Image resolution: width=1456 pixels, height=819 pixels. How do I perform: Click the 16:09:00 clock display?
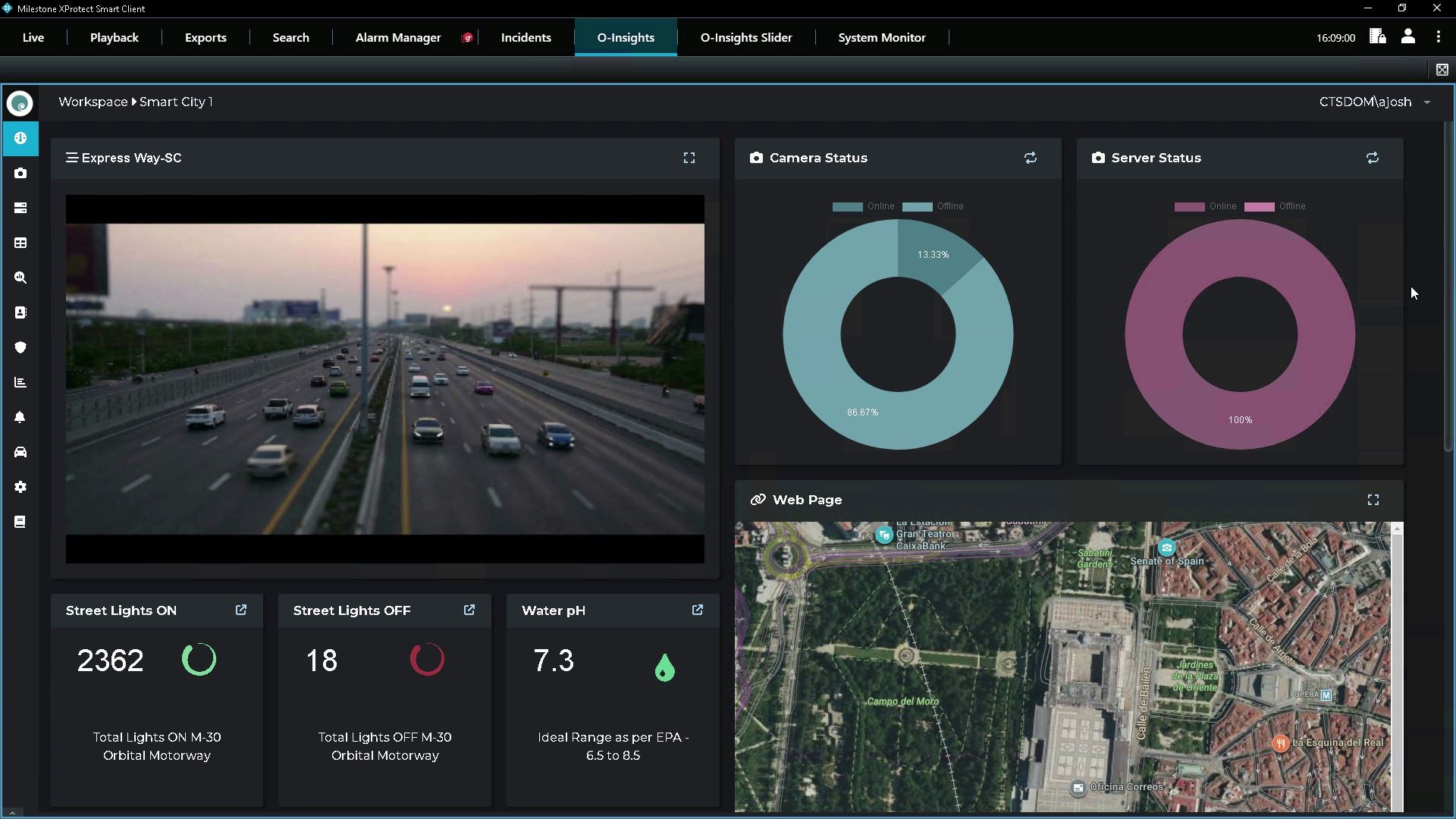tap(1335, 38)
